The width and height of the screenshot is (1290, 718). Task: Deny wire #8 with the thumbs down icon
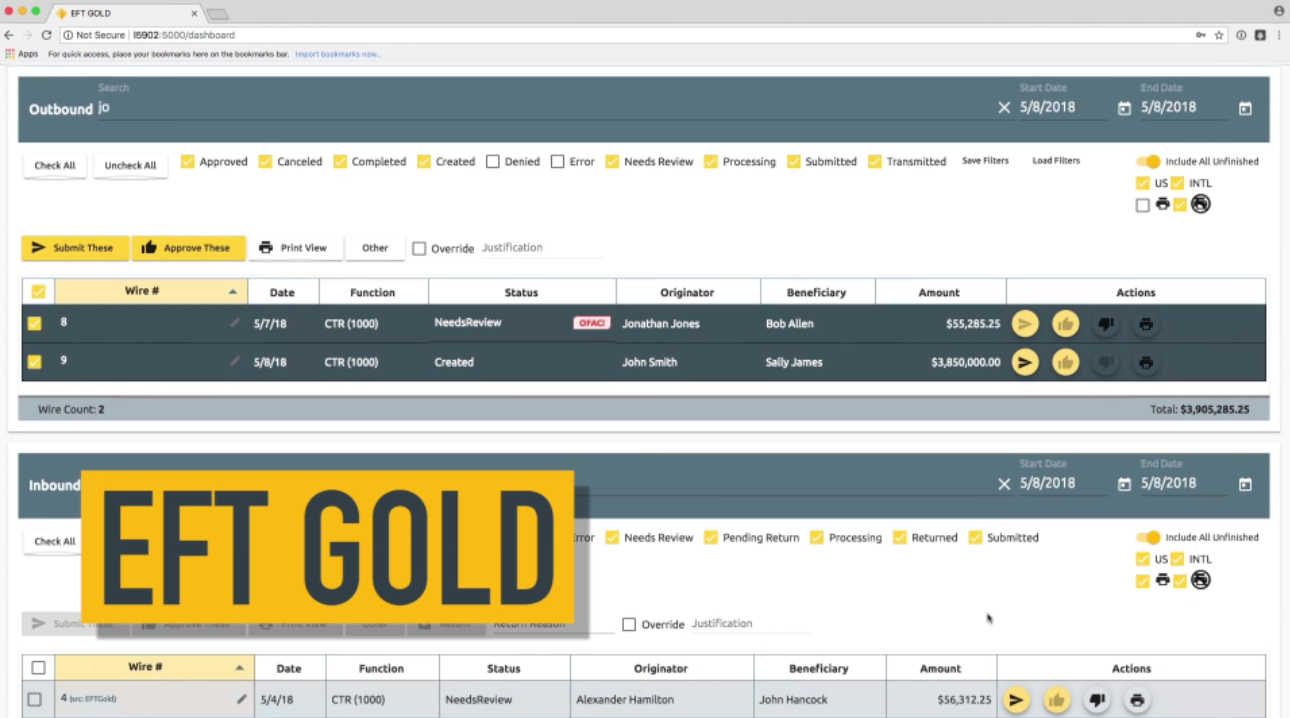[x=1105, y=323]
